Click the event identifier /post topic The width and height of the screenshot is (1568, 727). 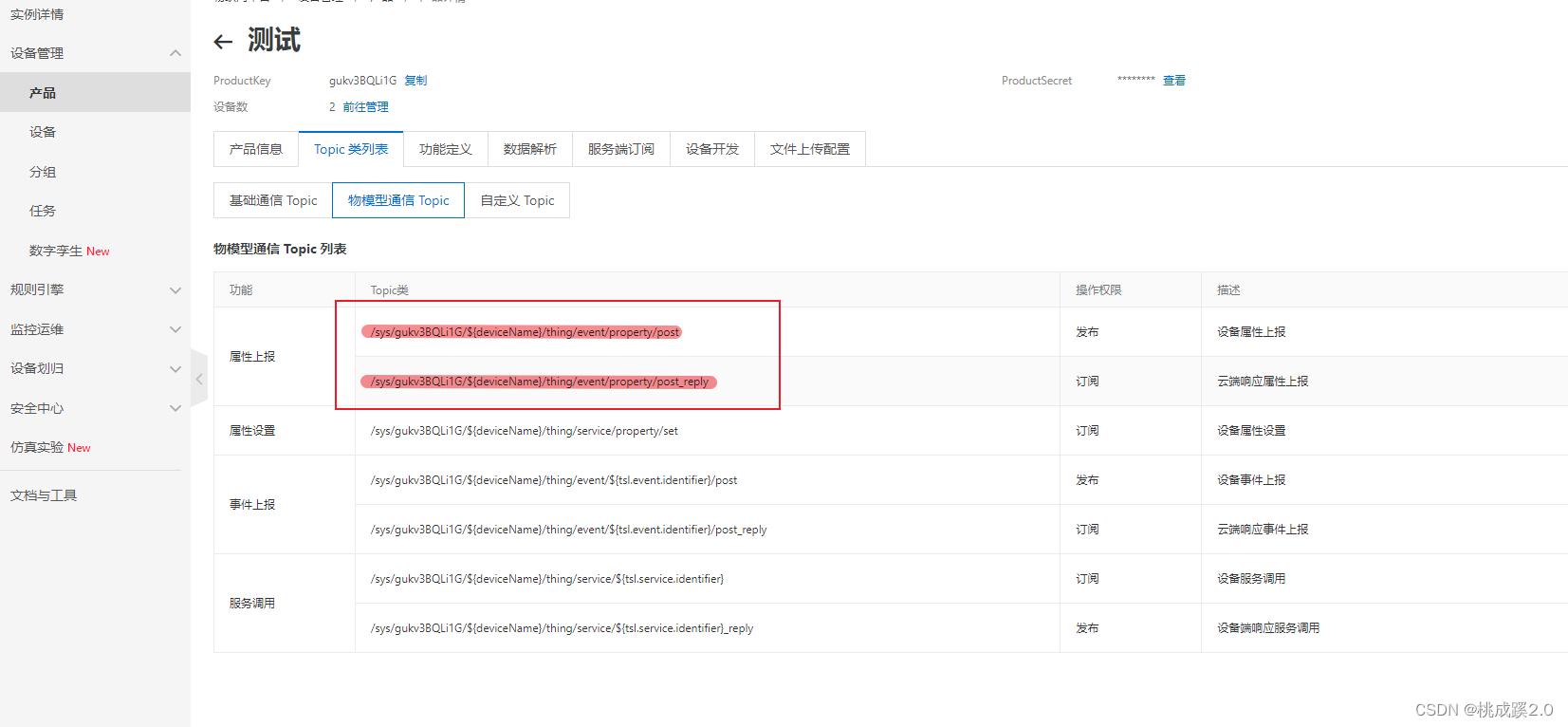click(554, 480)
